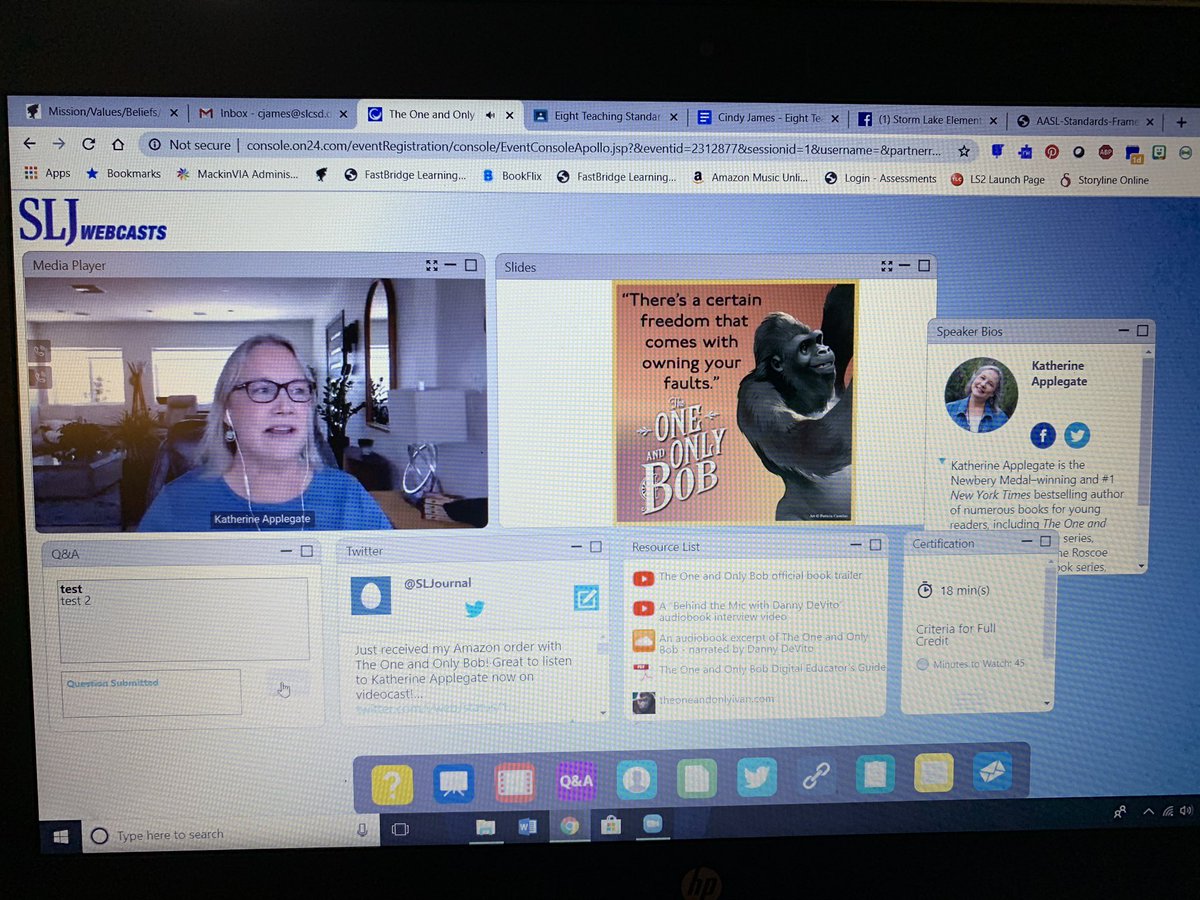Click the compose tweet icon in Twitter panel
The width and height of the screenshot is (1200, 900).
(x=586, y=598)
